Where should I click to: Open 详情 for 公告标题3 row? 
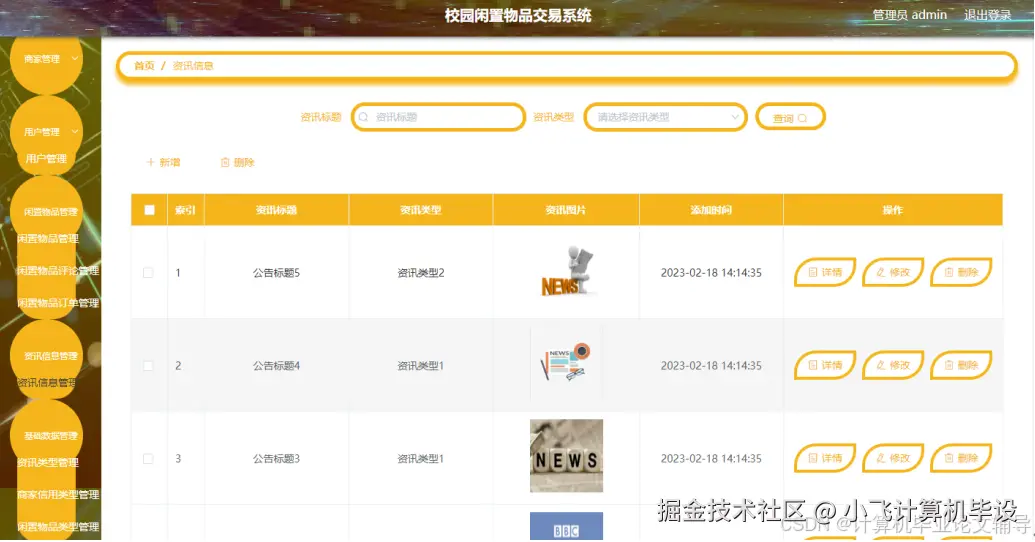[x=825, y=458]
